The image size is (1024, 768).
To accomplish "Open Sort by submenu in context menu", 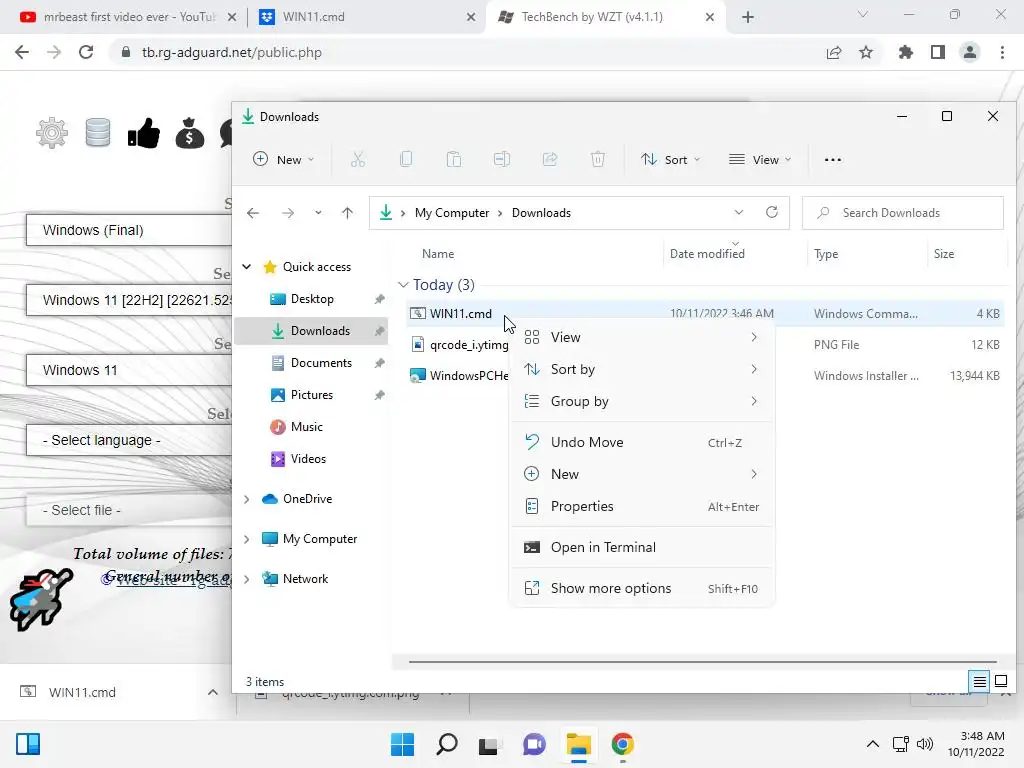I will (642, 369).
